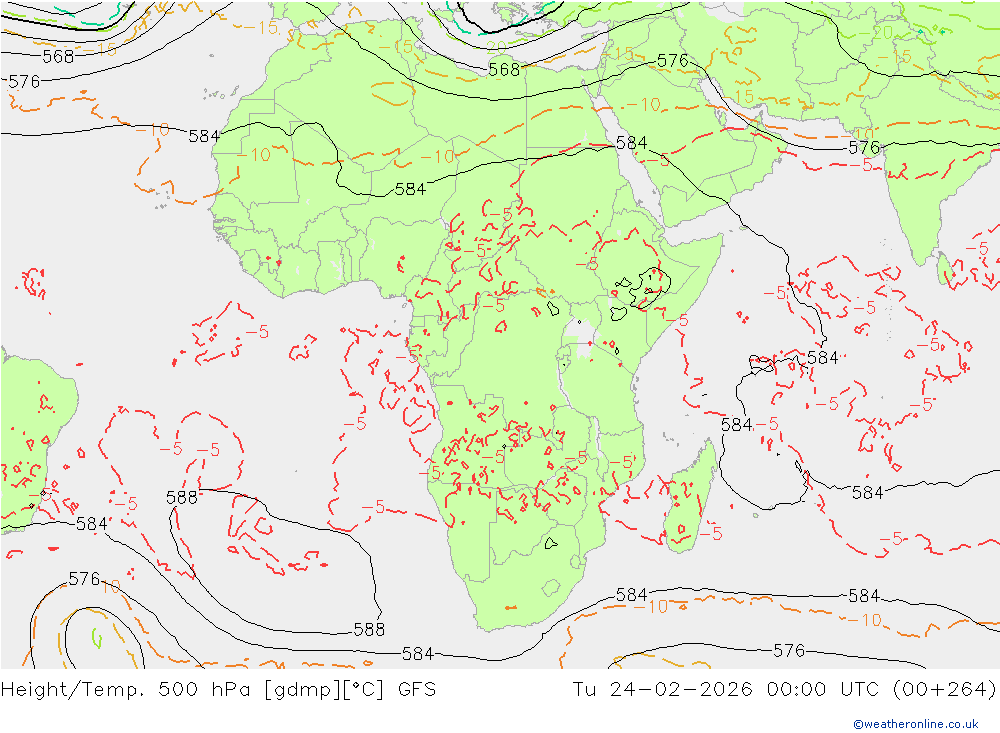The image size is (1000, 733).
Task: Click the 588 contour label near South America
Action: (x=182, y=497)
